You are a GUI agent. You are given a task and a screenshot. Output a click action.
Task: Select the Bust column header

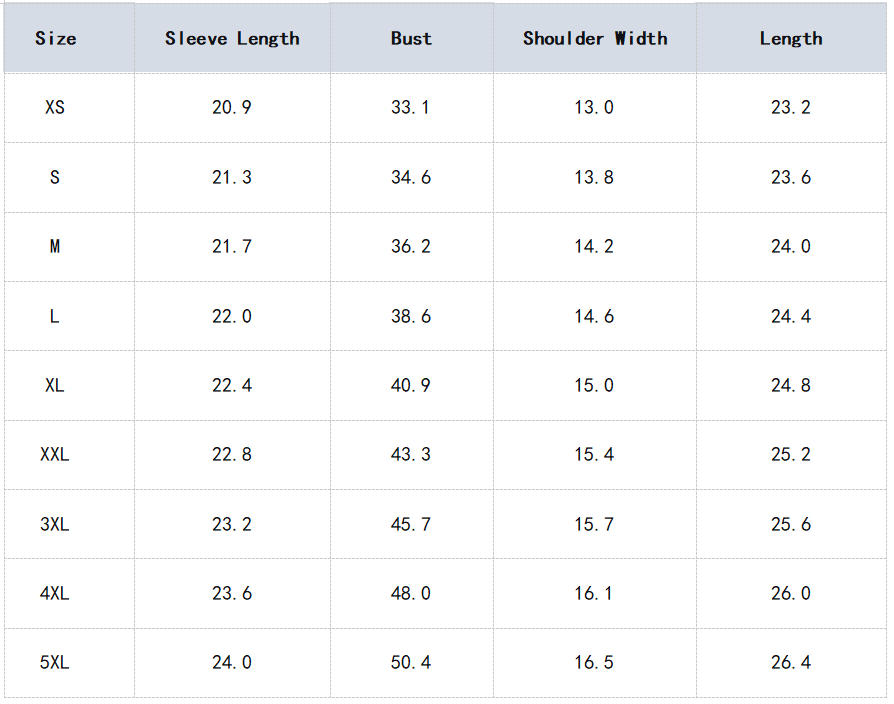click(x=411, y=39)
